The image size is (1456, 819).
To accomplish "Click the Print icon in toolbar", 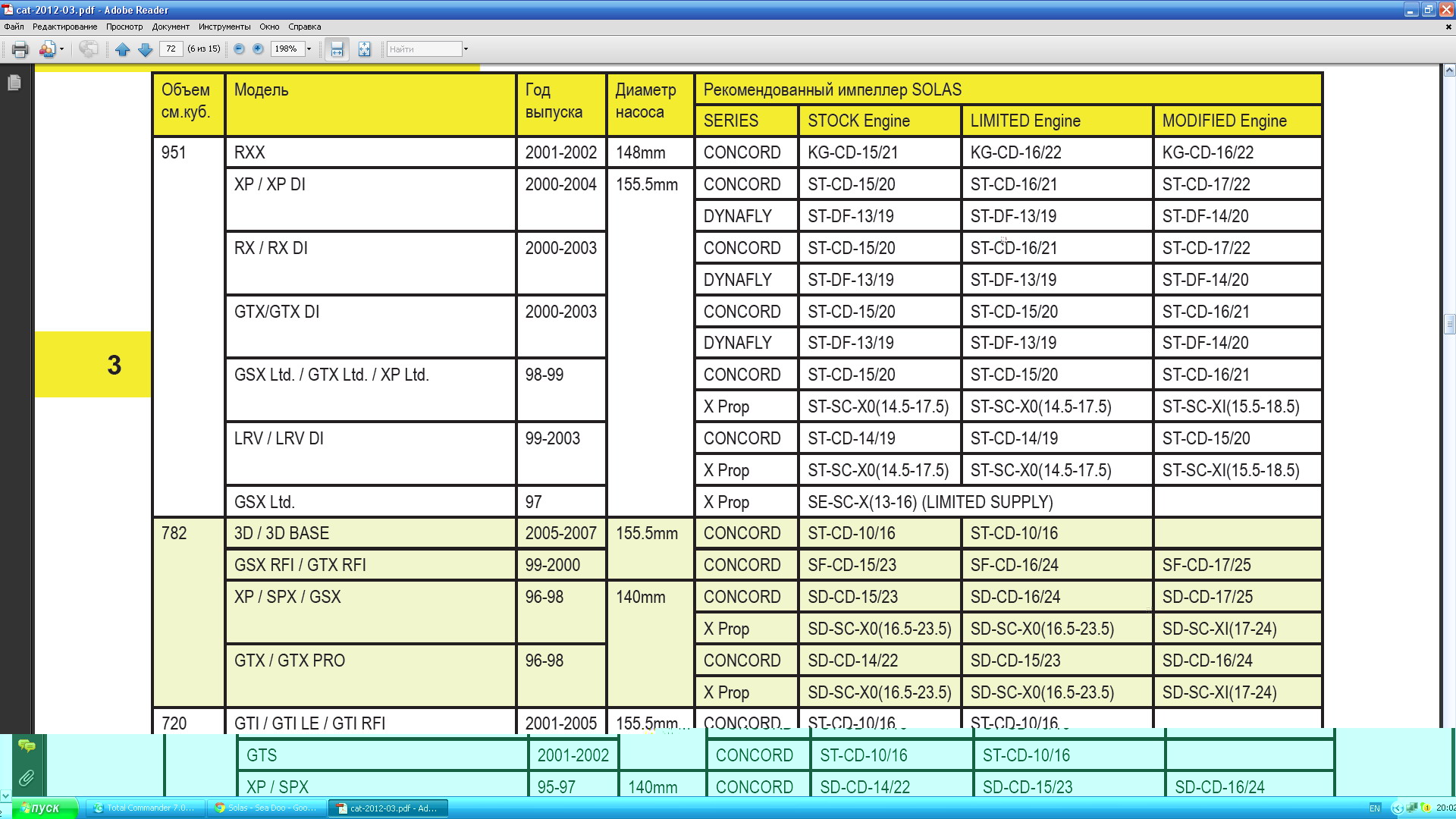I will click(x=20, y=49).
